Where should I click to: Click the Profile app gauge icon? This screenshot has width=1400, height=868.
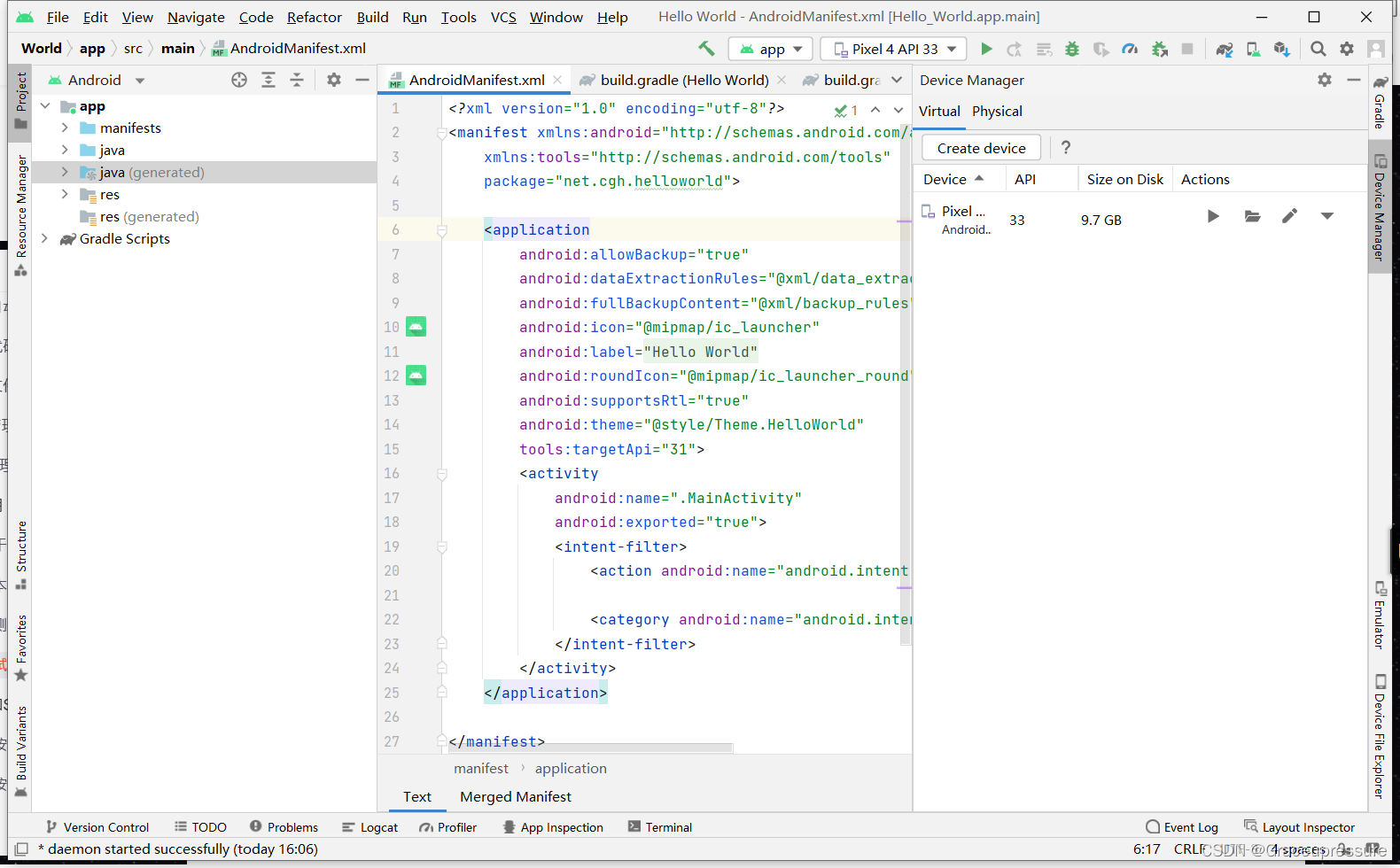point(1130,49)
